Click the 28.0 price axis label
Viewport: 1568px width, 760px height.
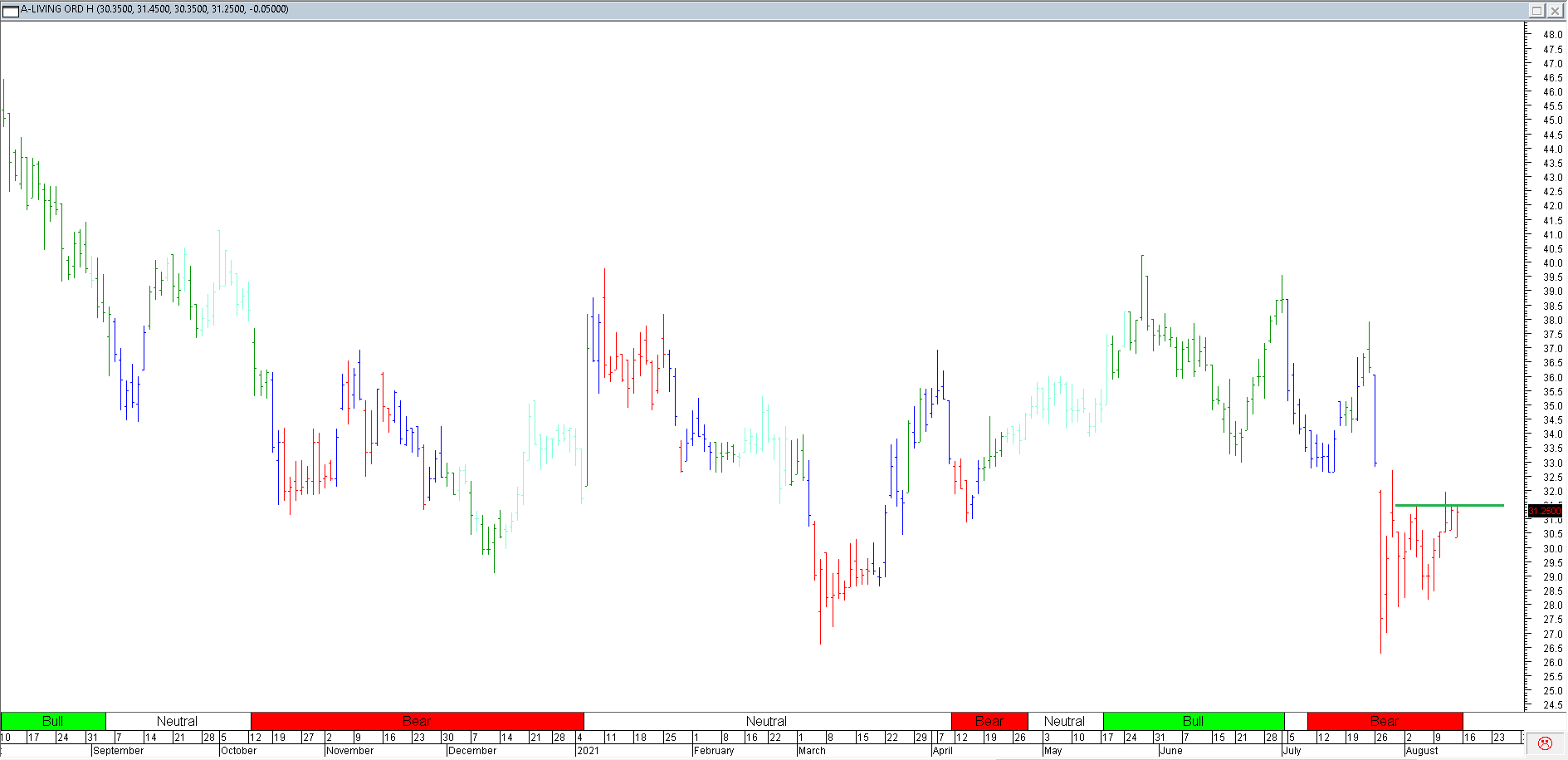1552,606
